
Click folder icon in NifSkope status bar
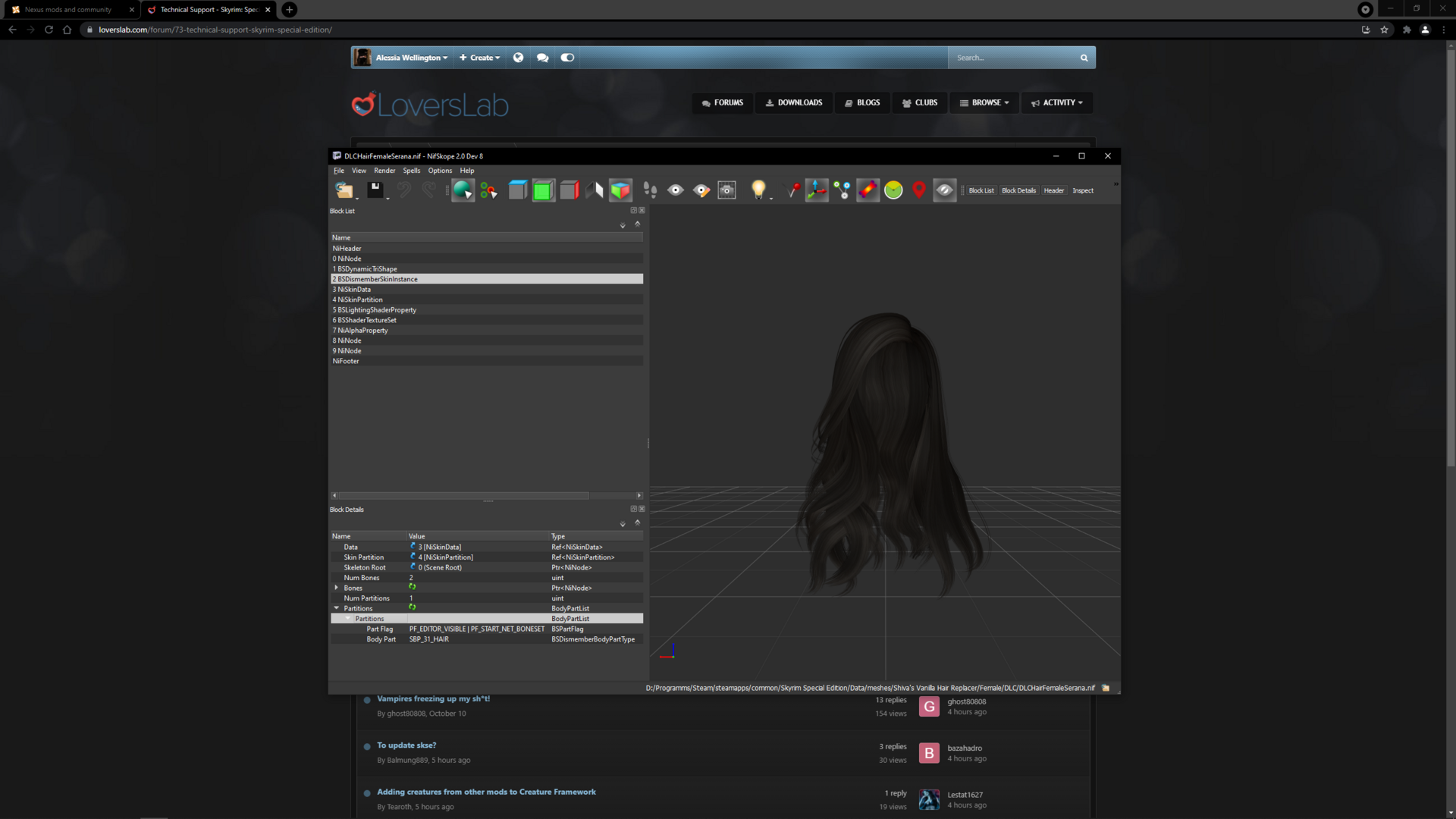1106,688
